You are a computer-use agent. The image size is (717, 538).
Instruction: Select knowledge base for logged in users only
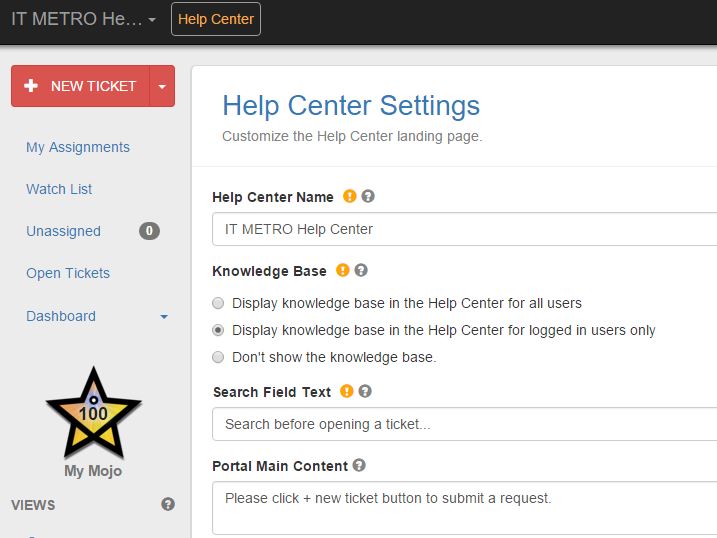(x=218, y=330)
